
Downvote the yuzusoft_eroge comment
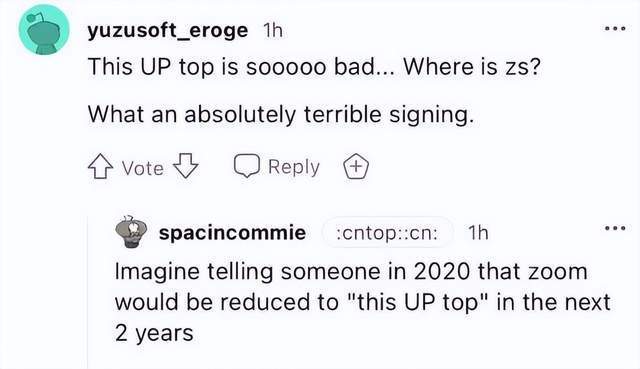(x=186, y=166)
